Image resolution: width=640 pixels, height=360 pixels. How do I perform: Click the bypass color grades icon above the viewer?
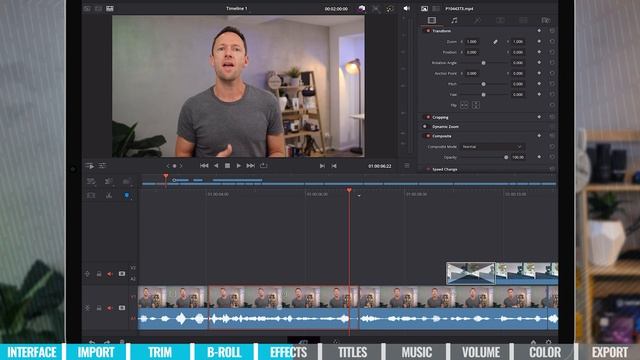coord(362,8)
